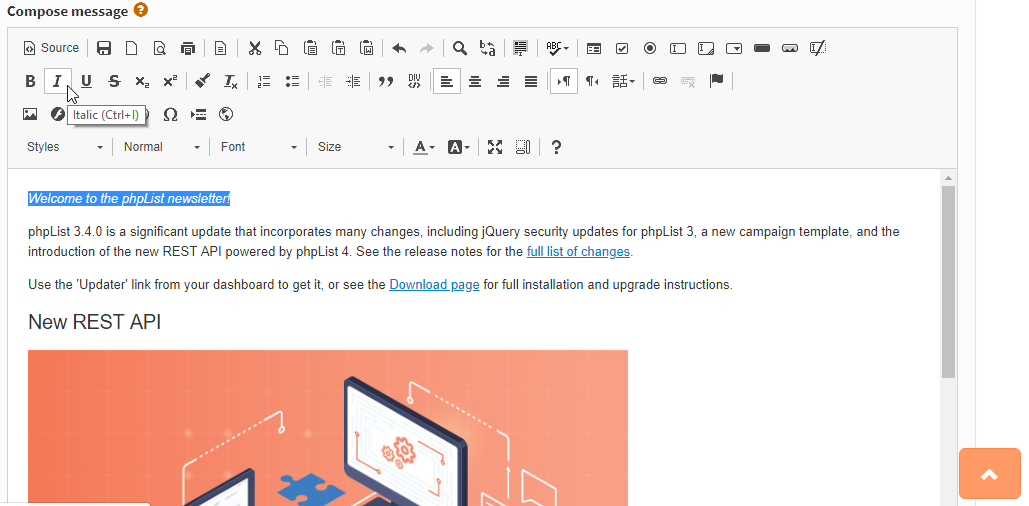Screen dimensions: 1029x506
Task: Click the Insert Link chain icon
Action: pos(660,81)
